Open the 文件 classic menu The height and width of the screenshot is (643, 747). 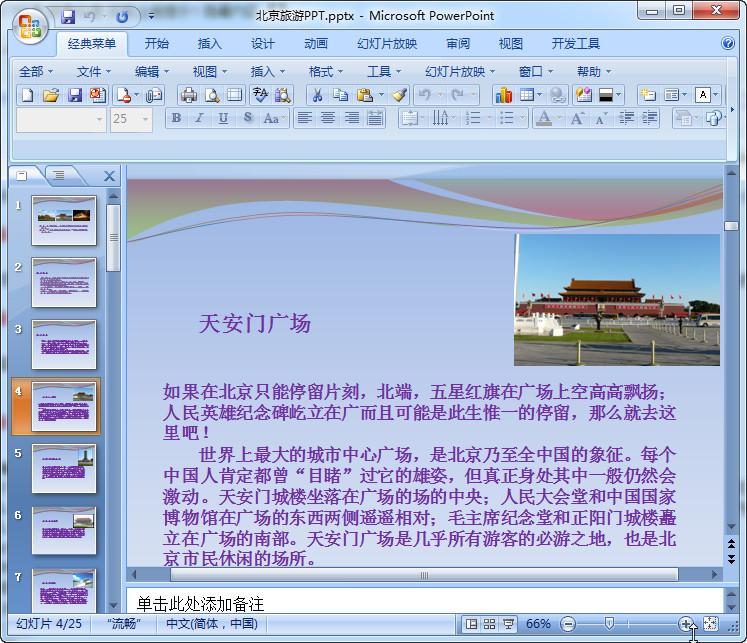click(x=94, y=72)
